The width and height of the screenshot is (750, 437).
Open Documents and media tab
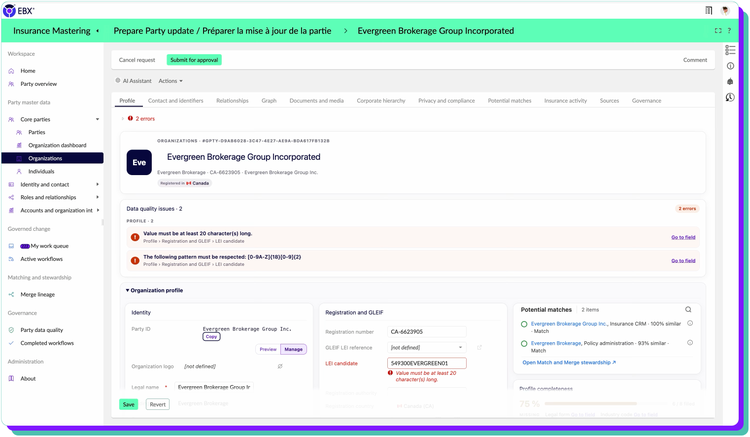pos(316,101)
